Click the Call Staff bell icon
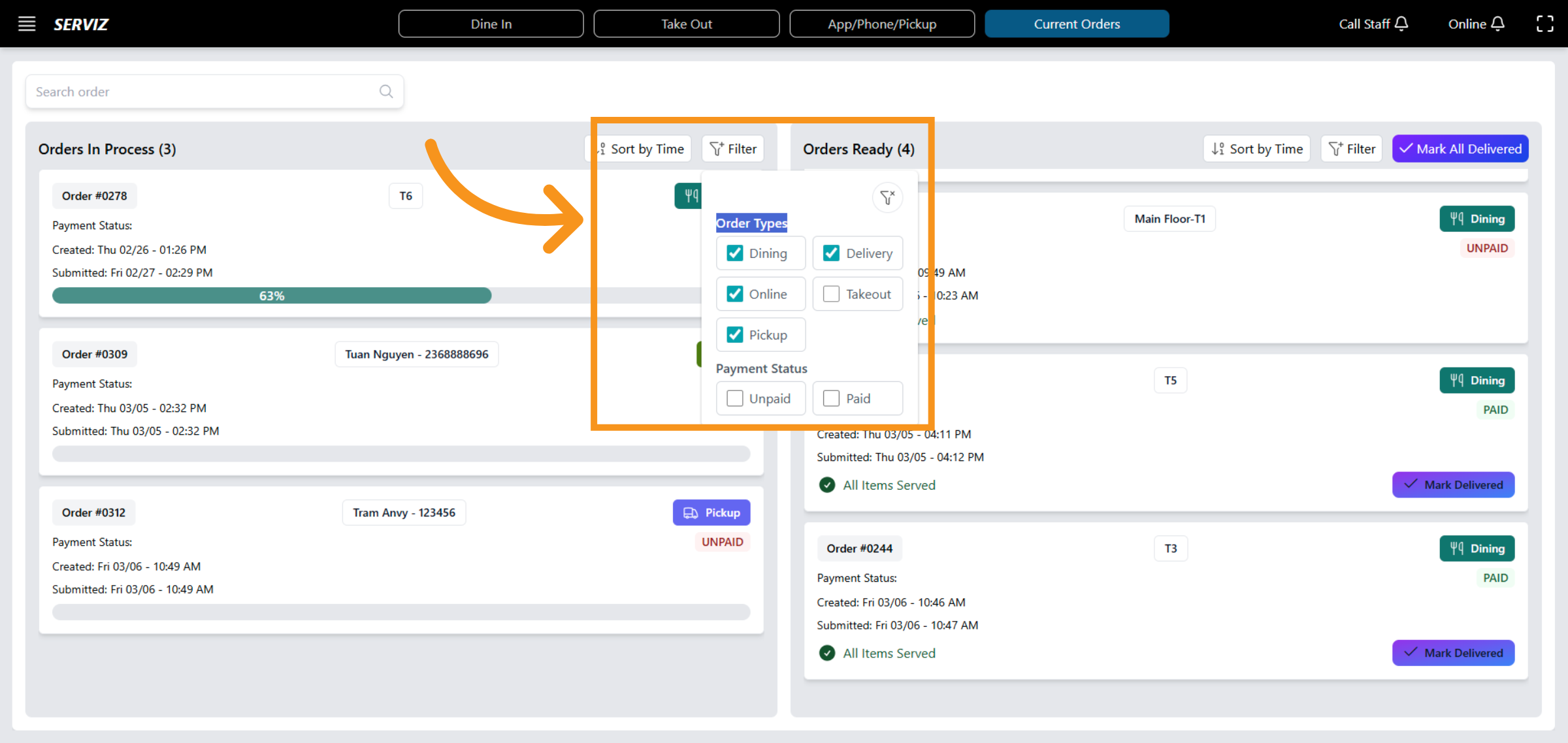This screenshot has width=1568, height=743. tap(1401, 24)
